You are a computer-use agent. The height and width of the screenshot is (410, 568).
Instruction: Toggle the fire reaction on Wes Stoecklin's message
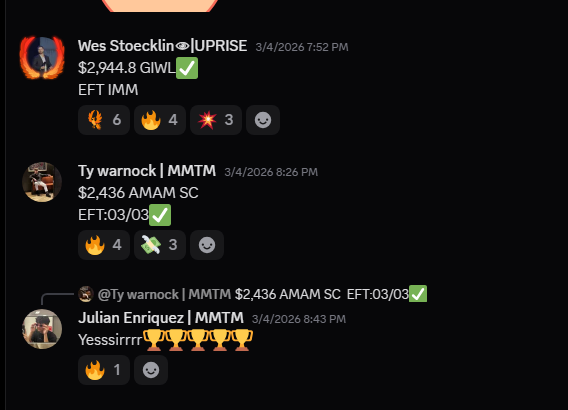[160, 120]
